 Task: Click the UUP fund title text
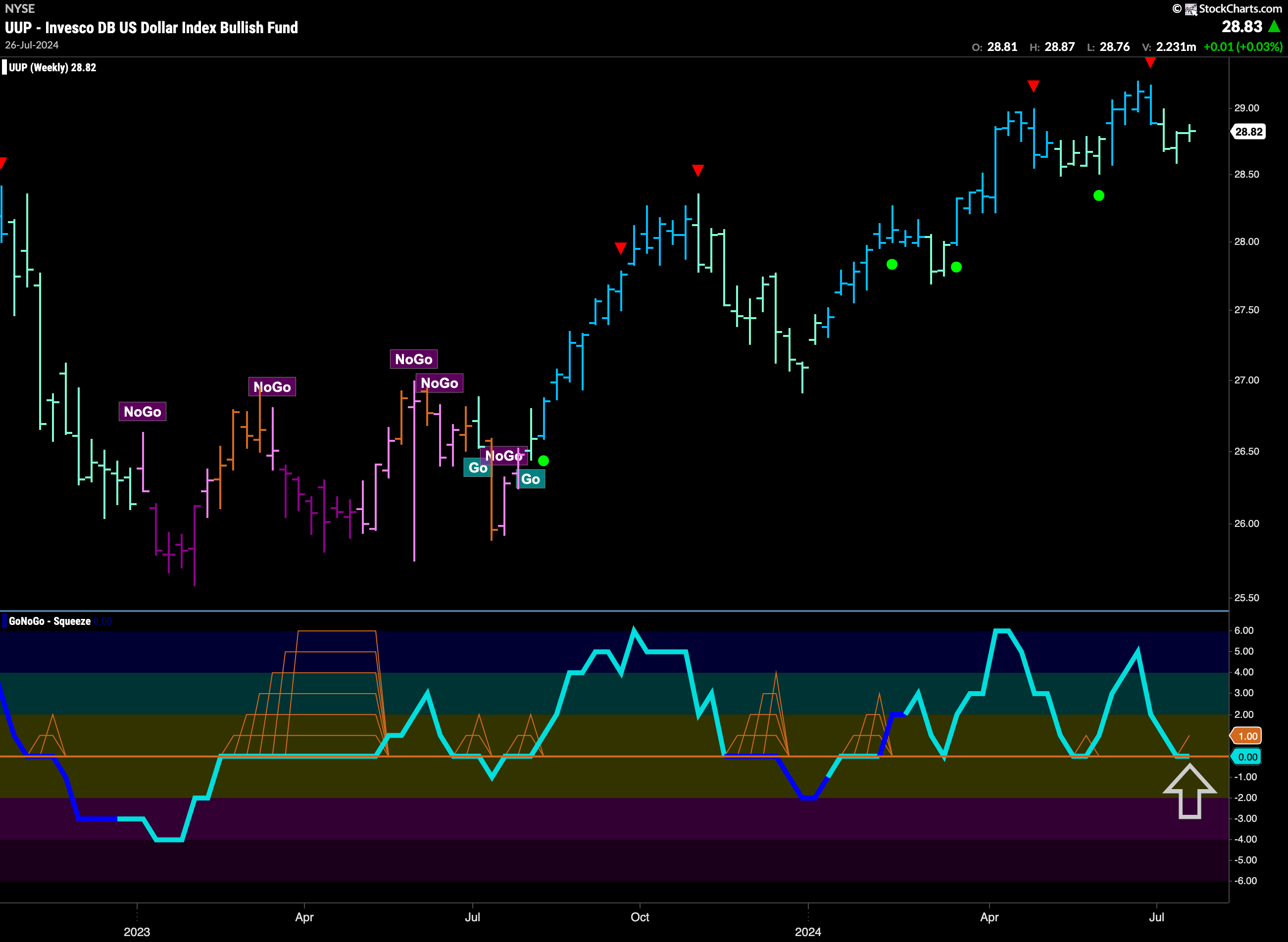click(x=151, y=27)
